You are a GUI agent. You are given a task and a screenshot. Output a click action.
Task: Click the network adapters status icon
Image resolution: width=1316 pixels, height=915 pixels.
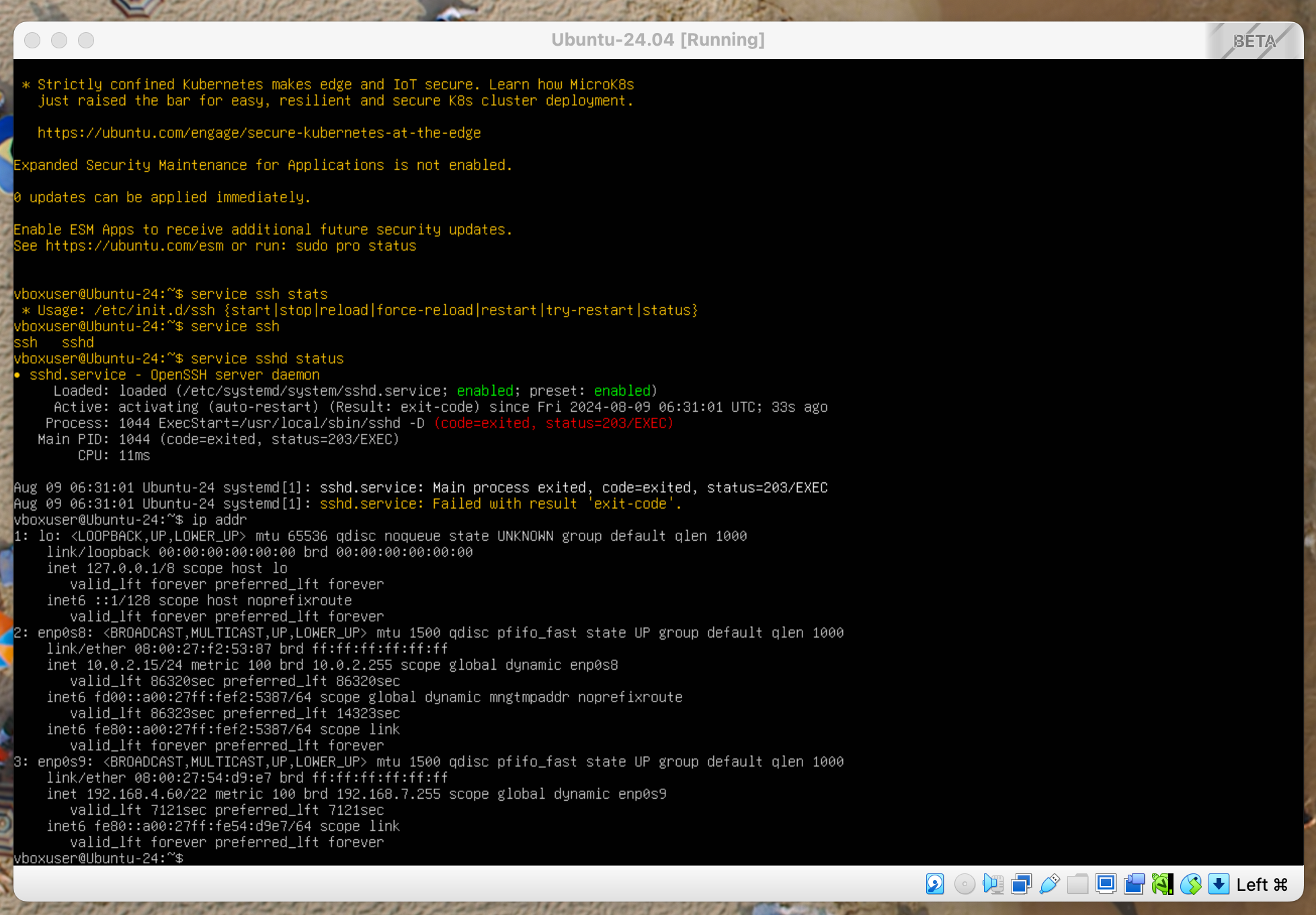(1021, 884)
